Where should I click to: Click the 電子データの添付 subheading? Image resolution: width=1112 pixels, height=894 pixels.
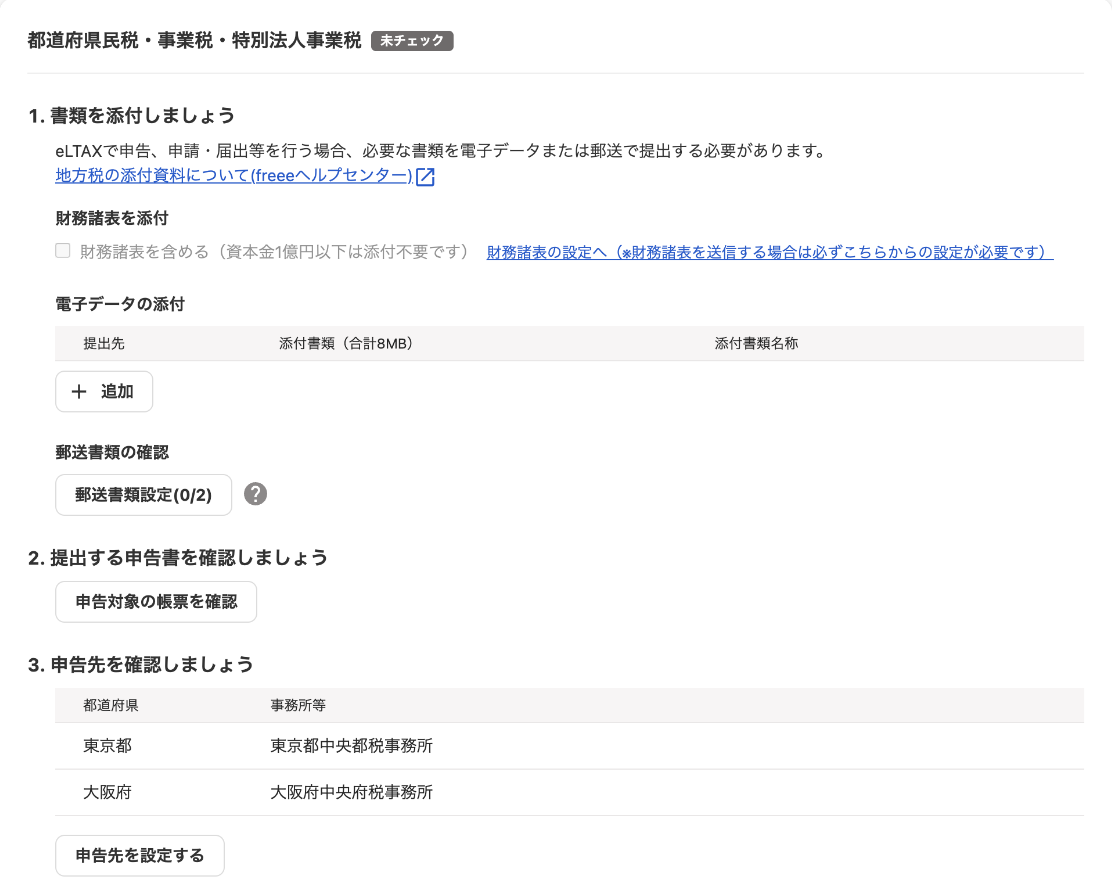[120, 304]
